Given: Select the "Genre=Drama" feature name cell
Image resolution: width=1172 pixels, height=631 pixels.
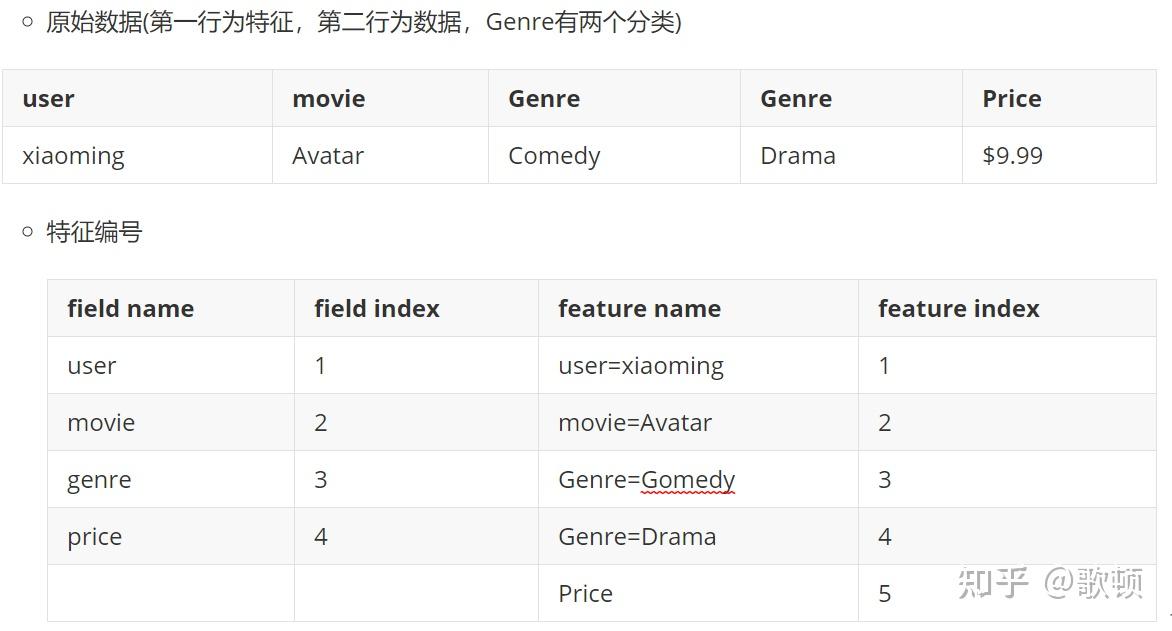Looking at the screenshot, I should (636, 537).
